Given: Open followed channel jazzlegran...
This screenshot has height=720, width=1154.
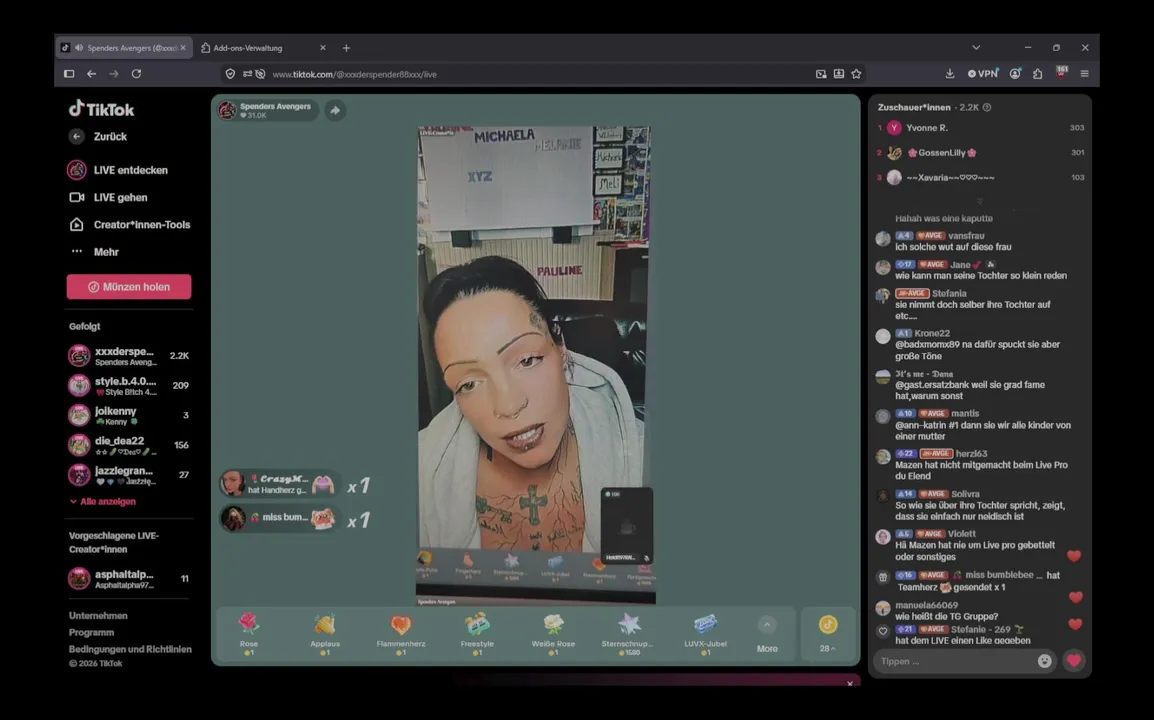Looking at the screenshot, I should (x=129, y=475).
